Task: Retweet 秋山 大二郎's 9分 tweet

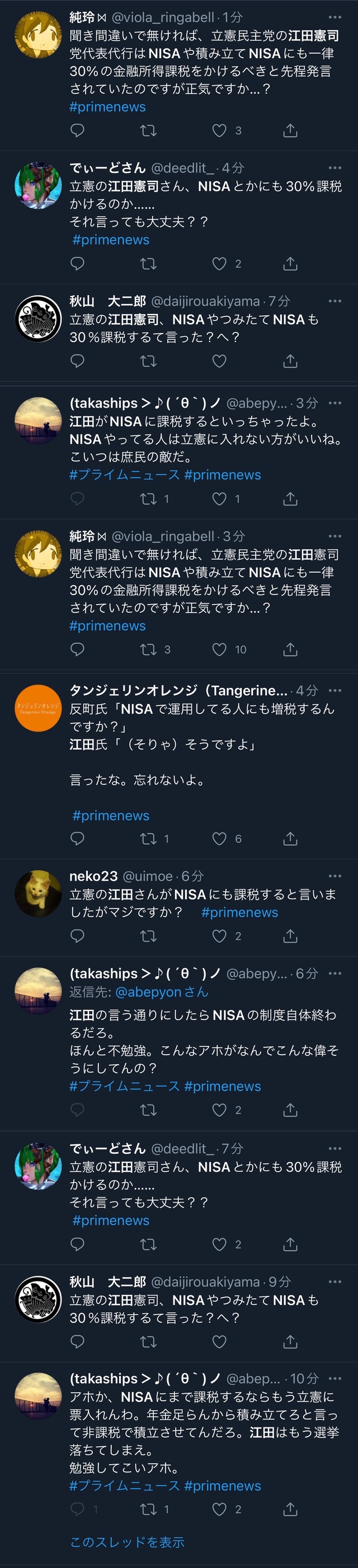Action: point(148,1342)
